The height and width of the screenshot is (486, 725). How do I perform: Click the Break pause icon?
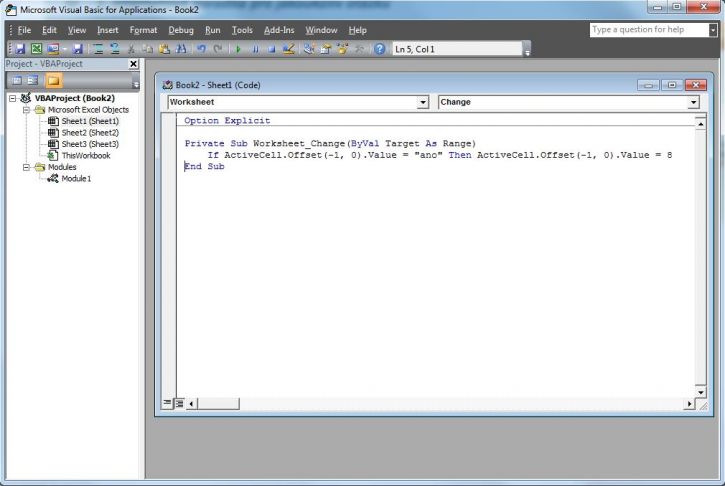255,49
